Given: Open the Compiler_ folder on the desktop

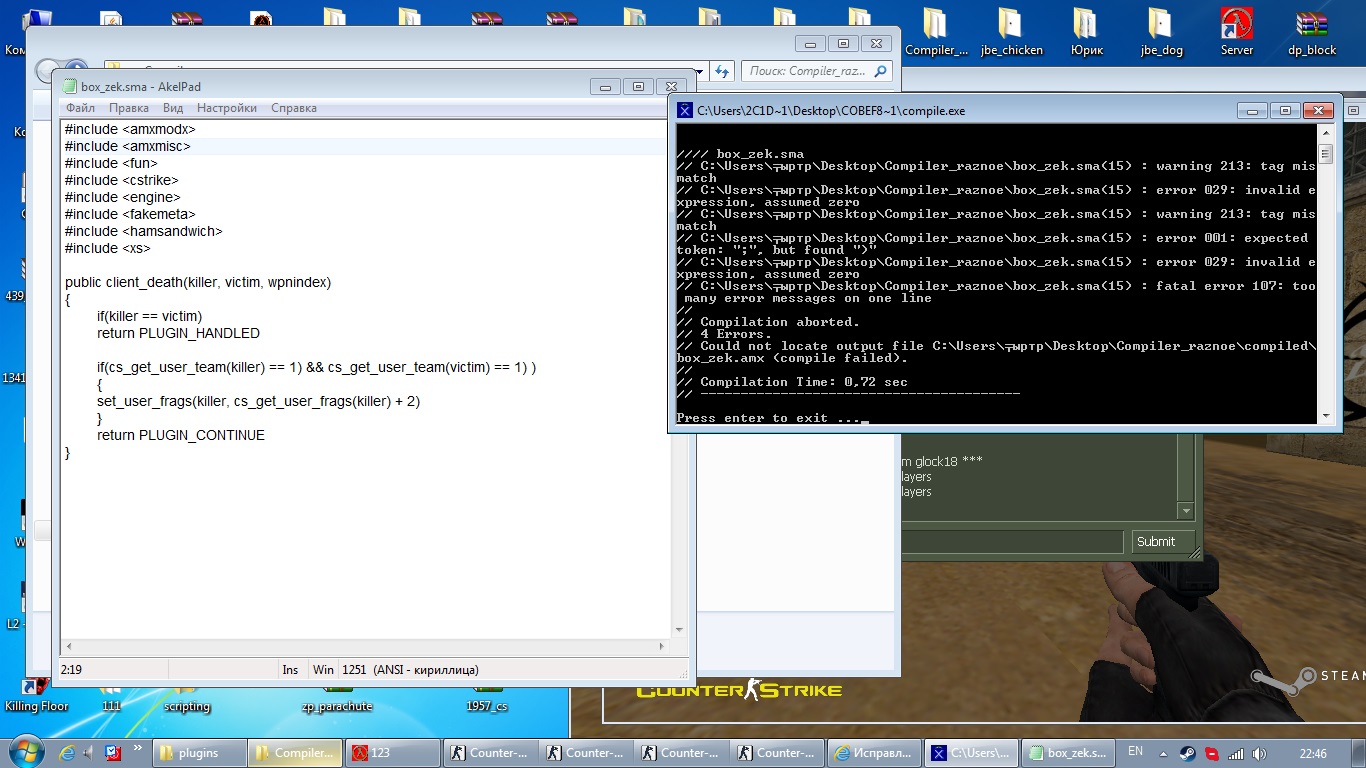Looking at the screenshot, I should pos(936,32).
